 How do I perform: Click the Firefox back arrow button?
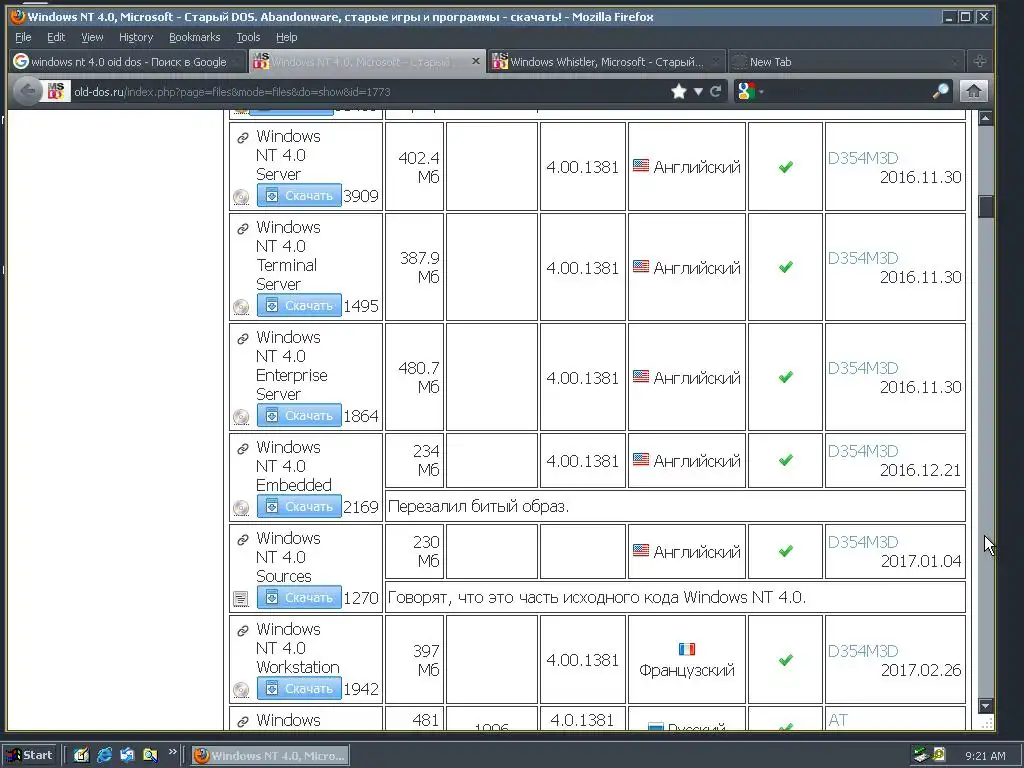point(27,91)
